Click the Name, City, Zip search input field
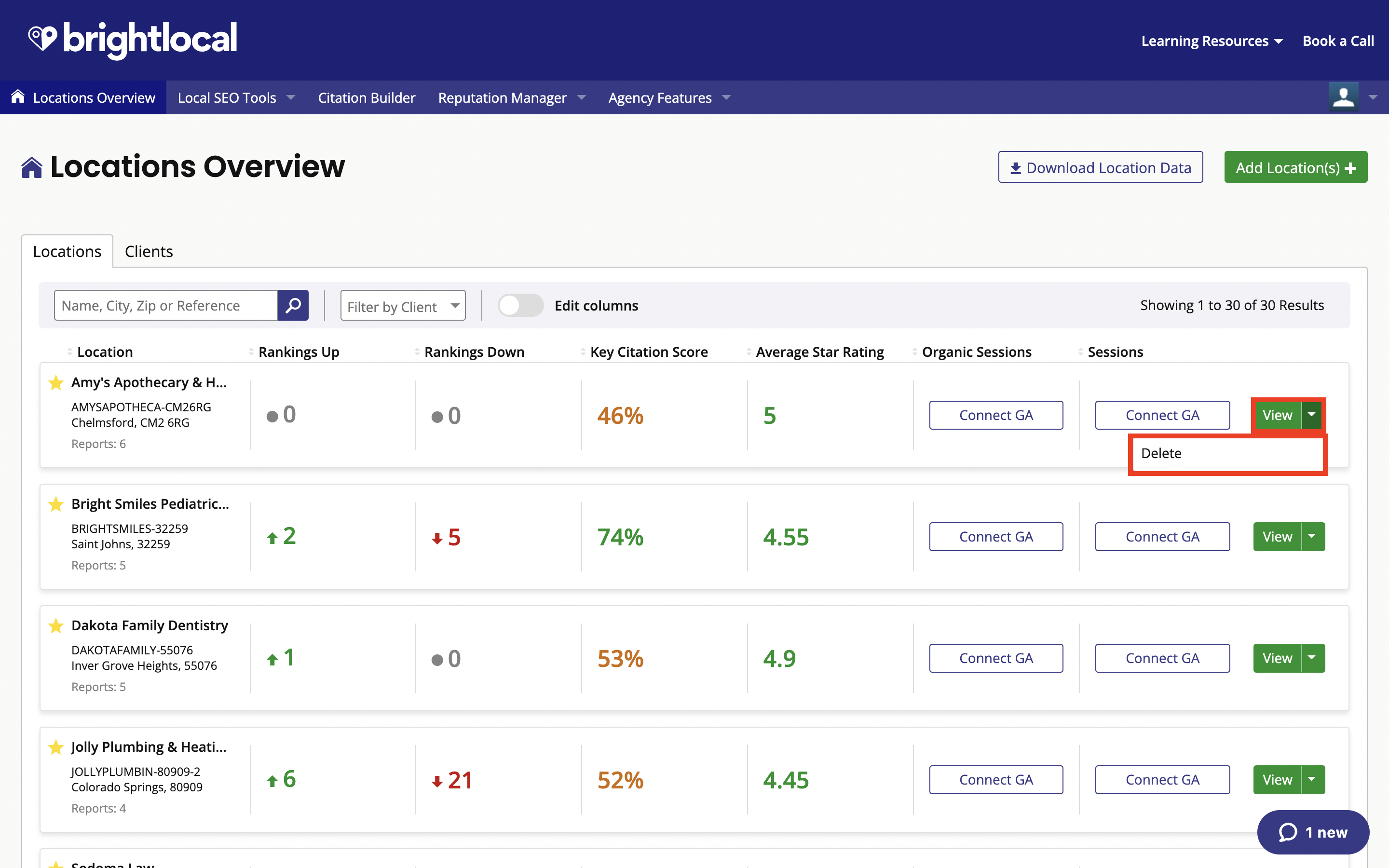1389x868 pixels. click(166, 305)
